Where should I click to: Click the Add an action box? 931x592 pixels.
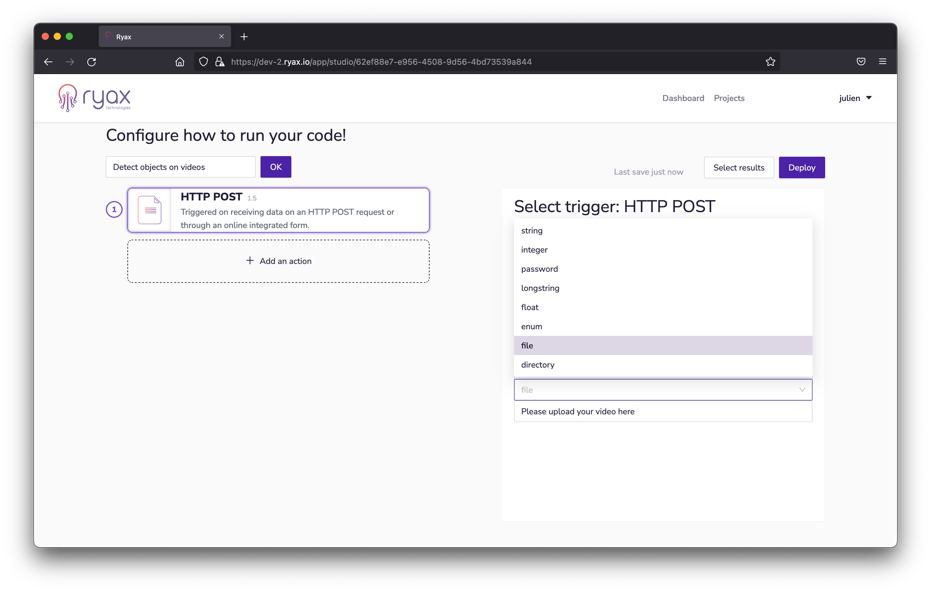point(278,261)
